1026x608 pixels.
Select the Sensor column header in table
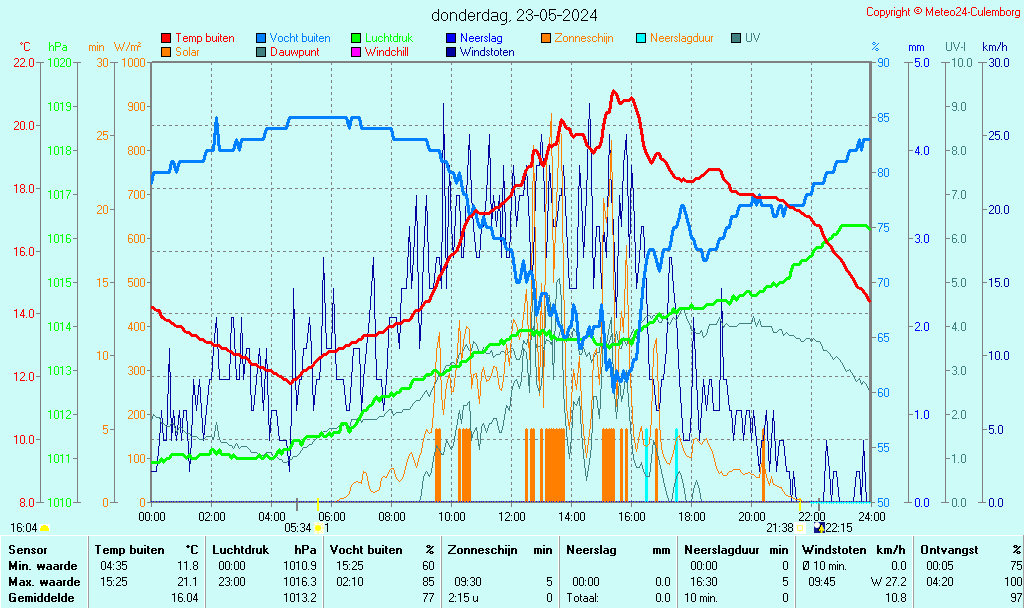click(27, 549)
